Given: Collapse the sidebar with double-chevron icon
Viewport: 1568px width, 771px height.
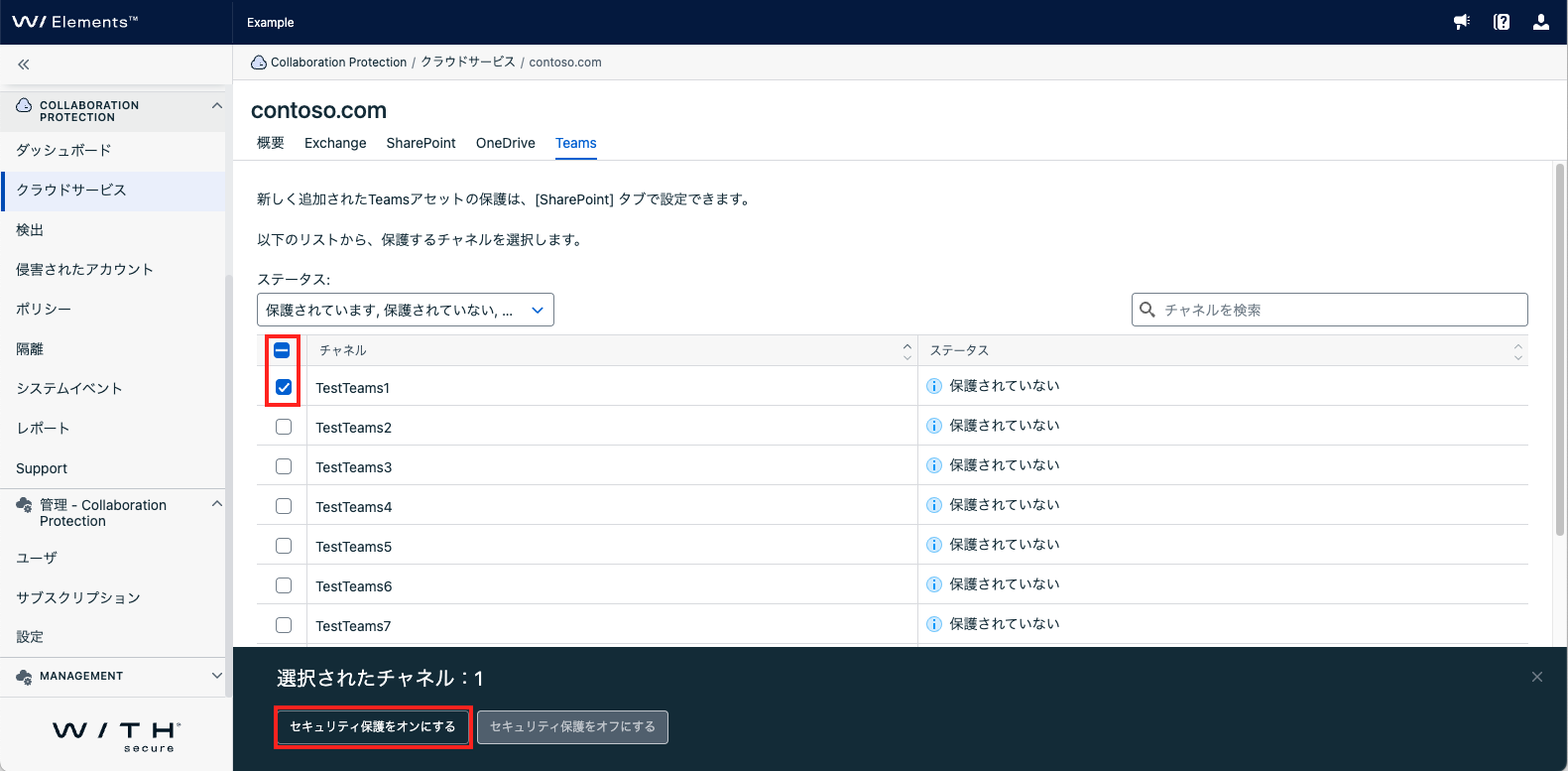Looking at the screenshot, I should tap(24, 64).
